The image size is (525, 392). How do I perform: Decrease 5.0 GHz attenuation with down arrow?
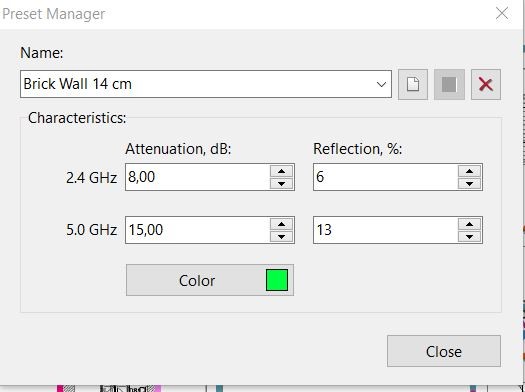(282, 236)
